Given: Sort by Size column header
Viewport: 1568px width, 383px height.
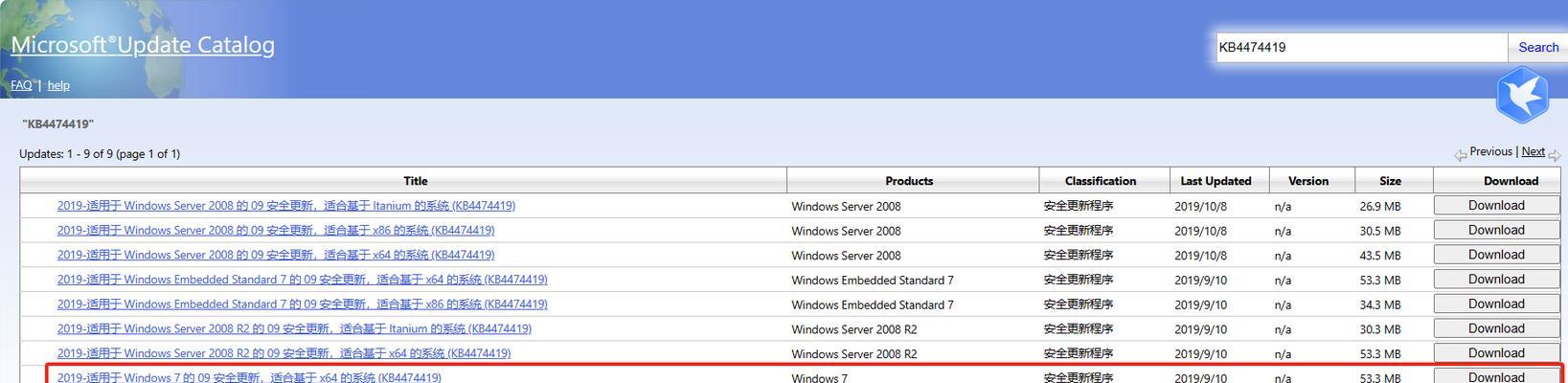Looking at the screenshot, I should (x=1390, y=181).
